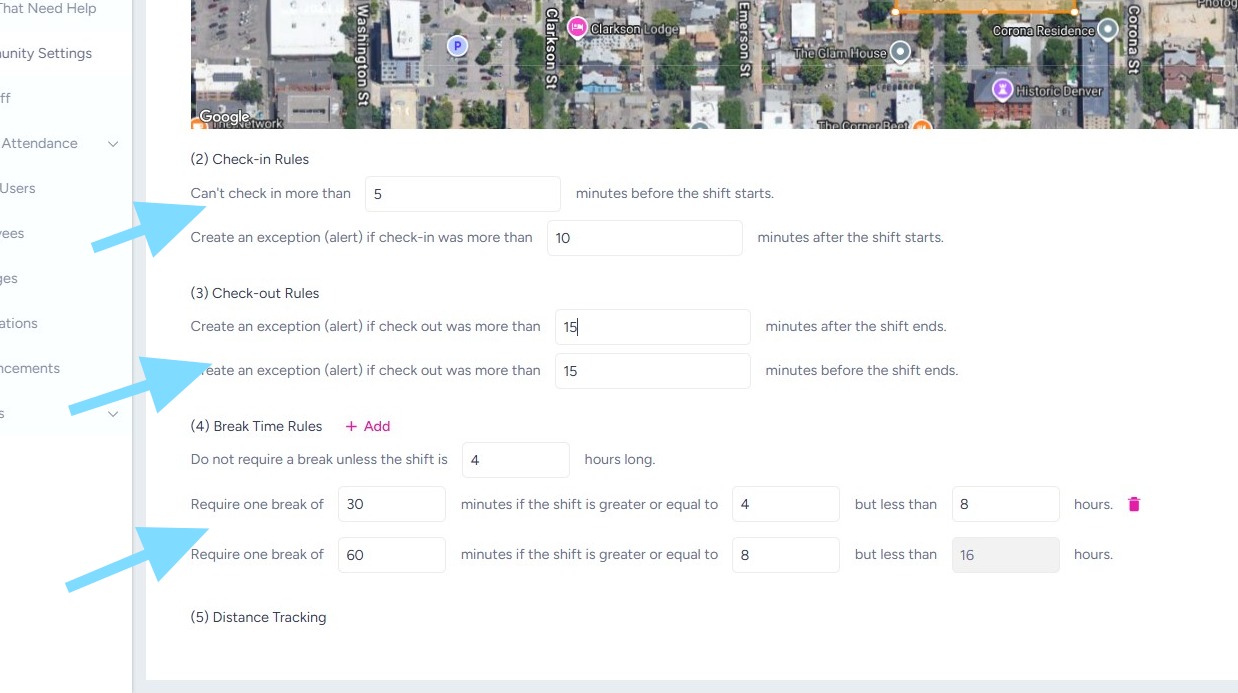
Task: Focus the check-out after-shift minutes field
Action: (652, 327)
